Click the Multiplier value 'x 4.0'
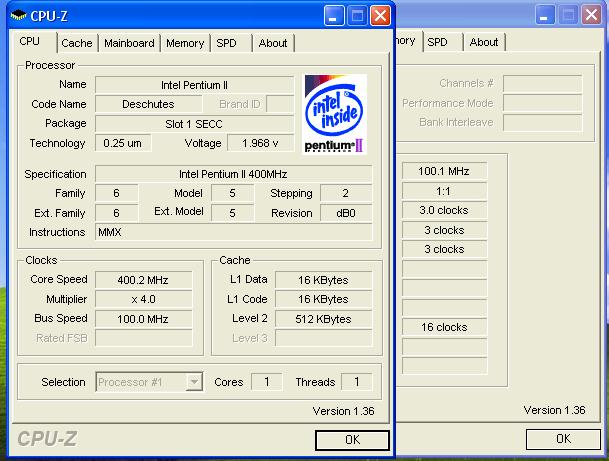Viewport: 609px width, 461px height. click(x=143, y=299)
